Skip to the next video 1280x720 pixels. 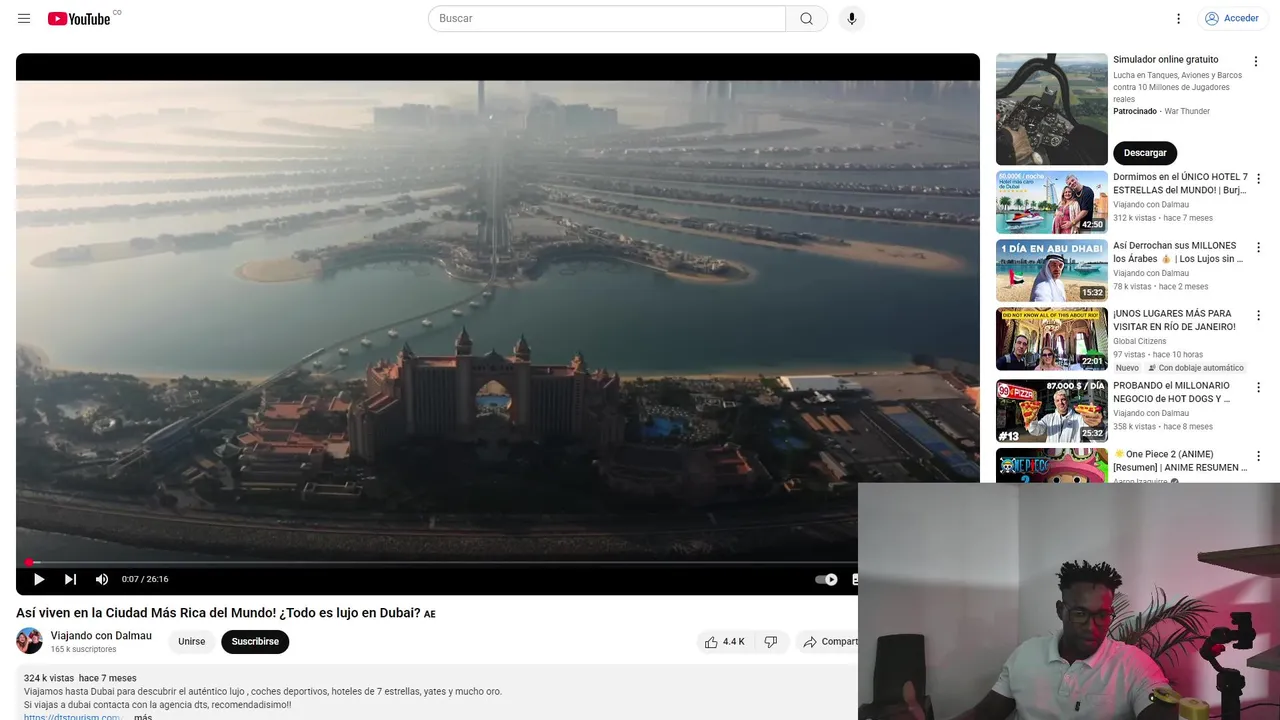coord(70,579)
